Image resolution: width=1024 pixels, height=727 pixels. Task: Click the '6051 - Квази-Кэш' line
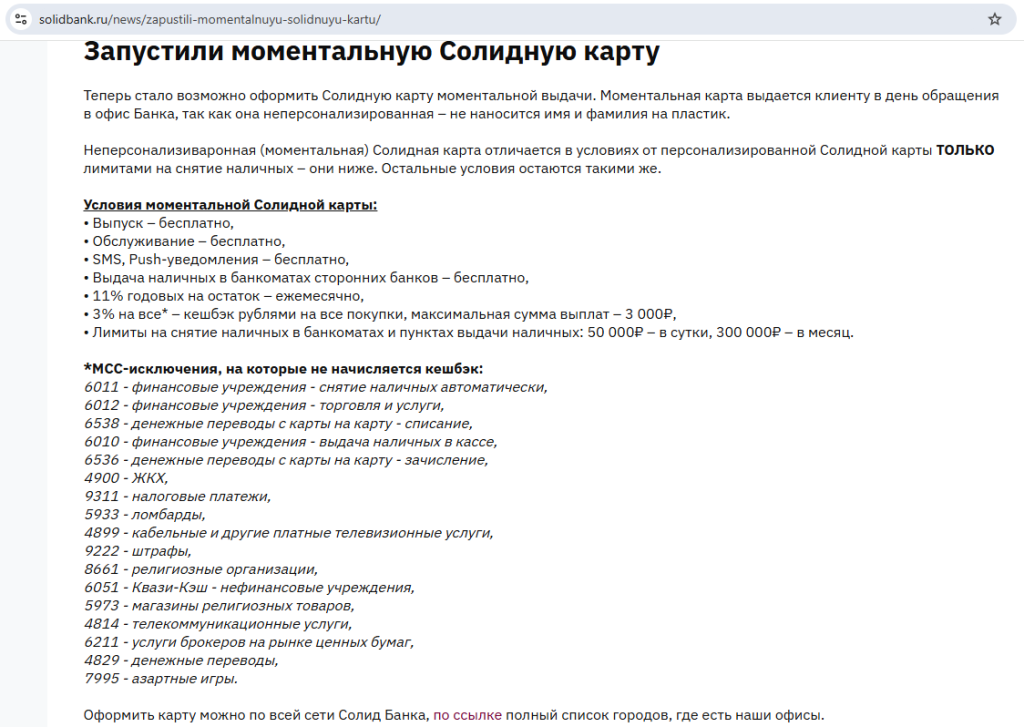click(249, 589)
